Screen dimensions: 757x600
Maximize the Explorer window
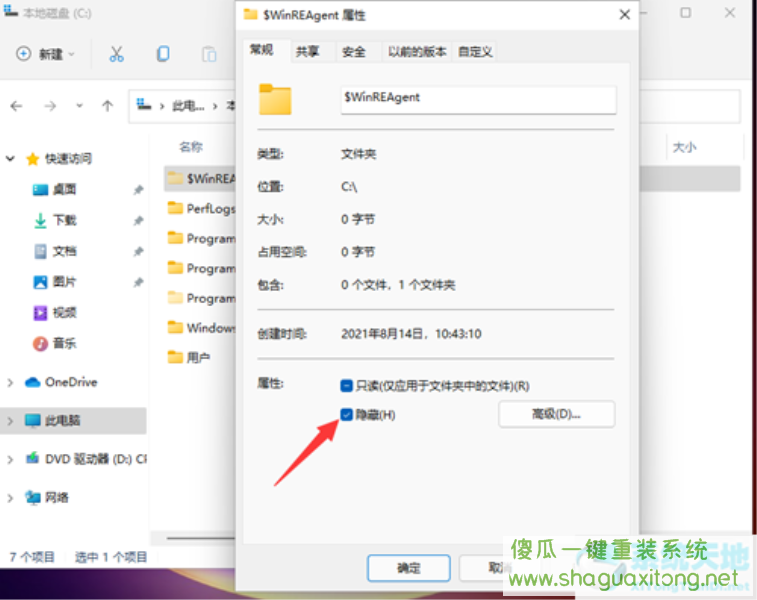click(x=686, y=13)
